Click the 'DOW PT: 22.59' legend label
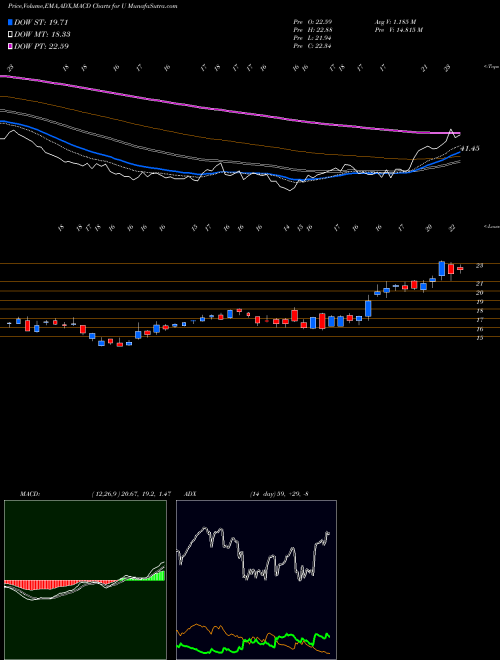Image resolution: width=500 pixels, height=660 pixels. [41, 46]
